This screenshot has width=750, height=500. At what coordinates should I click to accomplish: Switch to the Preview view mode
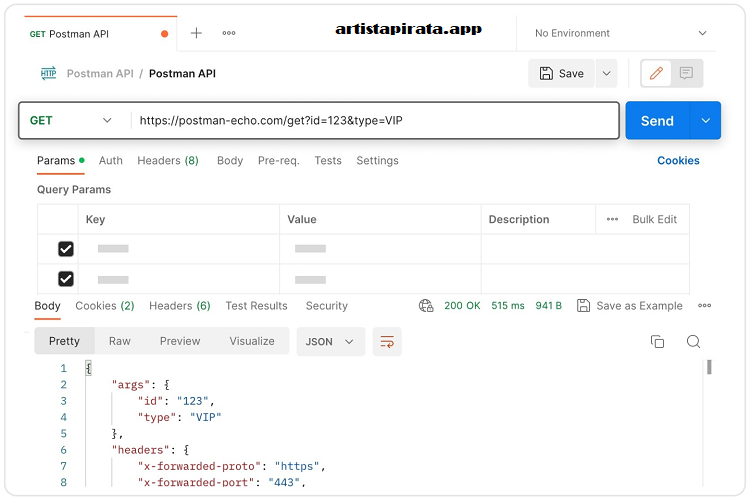point(180,341)
